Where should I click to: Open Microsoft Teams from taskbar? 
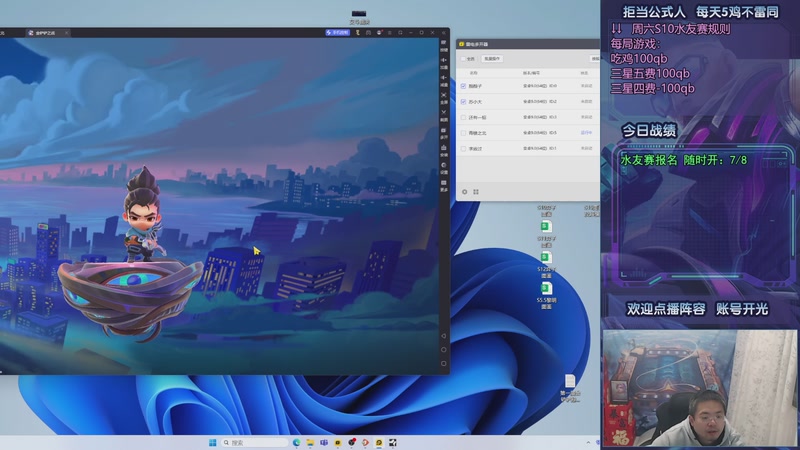click(x=324, y=442)
